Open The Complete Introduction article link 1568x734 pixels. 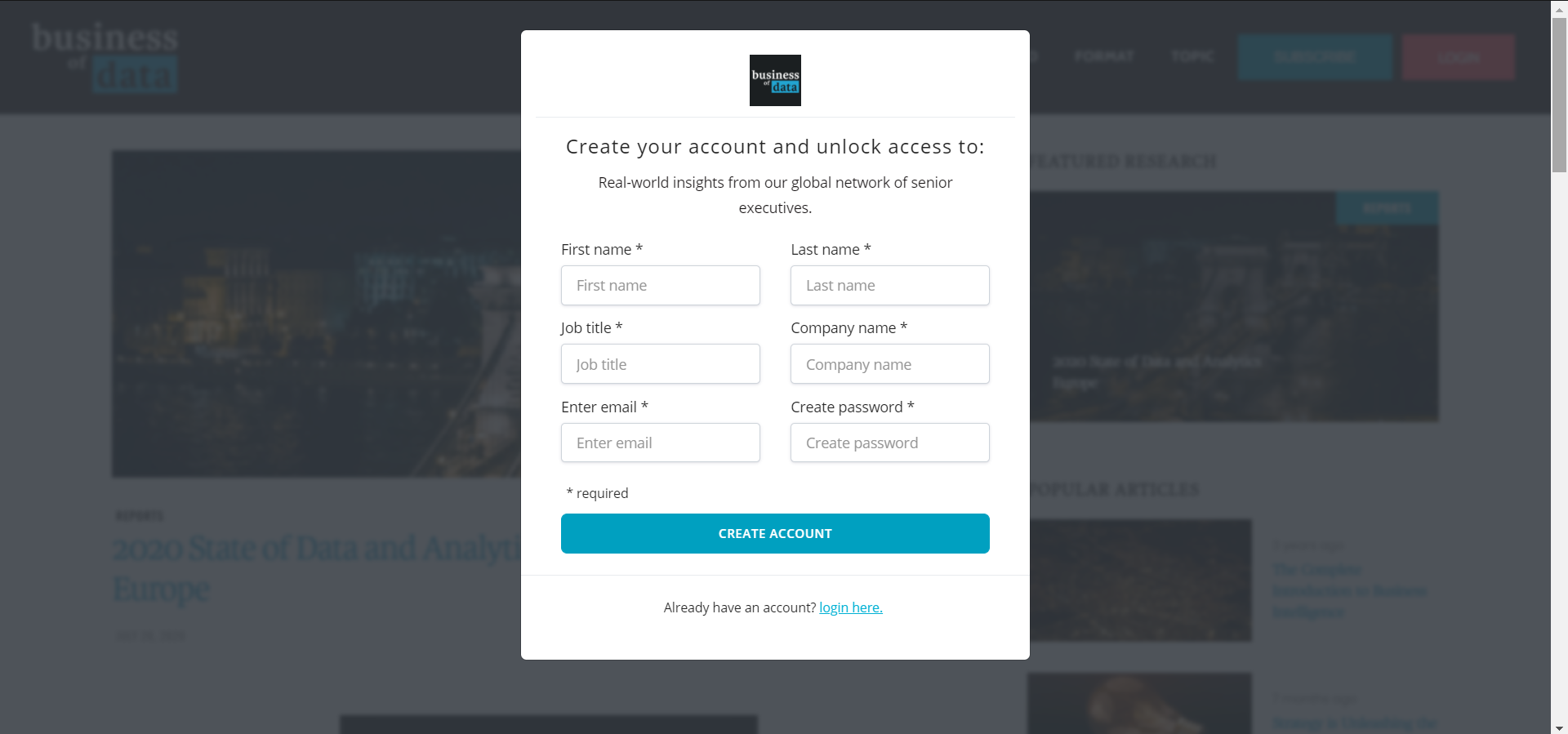click(x=1350, y=590)
